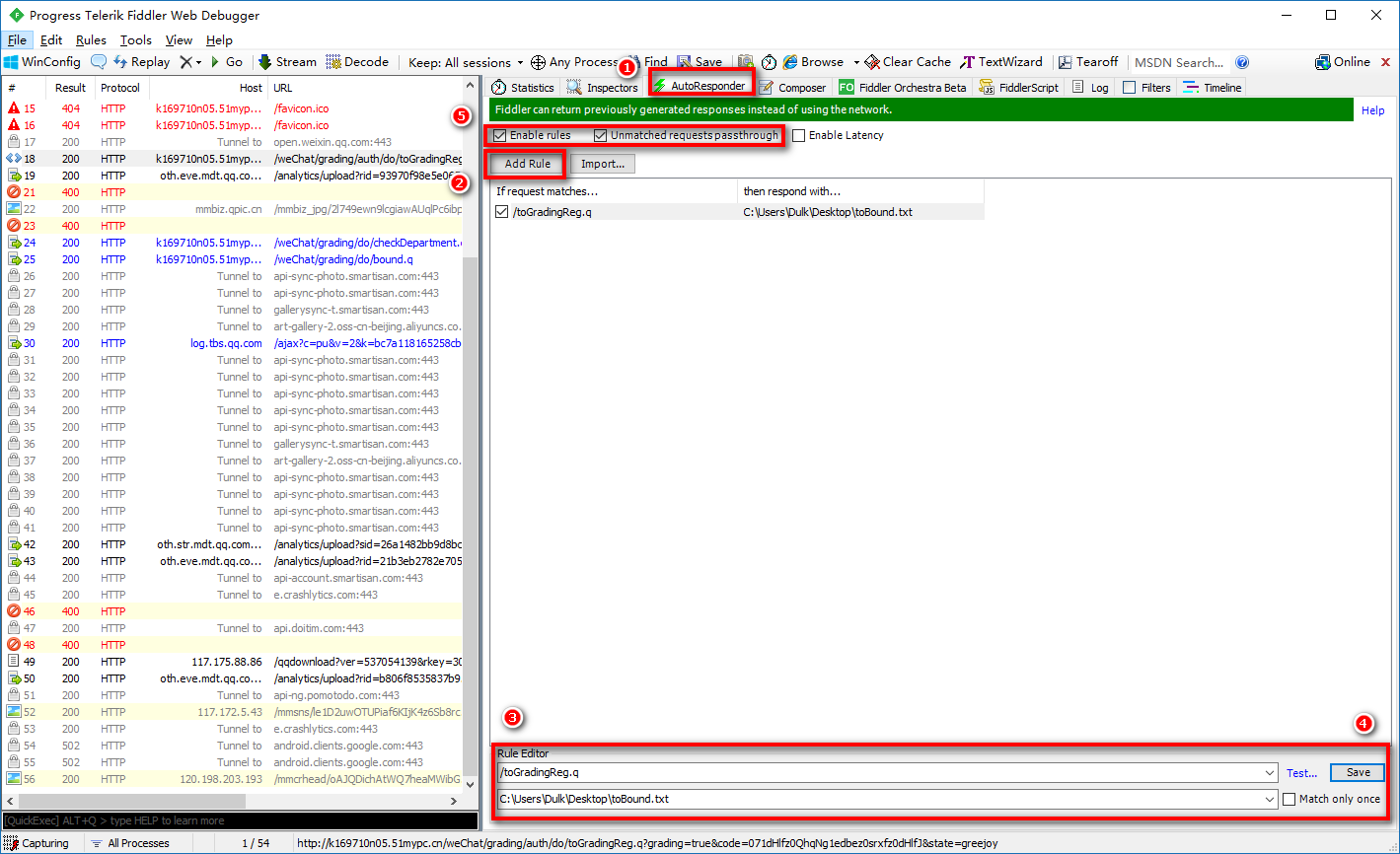
Task: Uncheck the /toGradingReg.q rule checkbox
Action: [x=503, y=212]
